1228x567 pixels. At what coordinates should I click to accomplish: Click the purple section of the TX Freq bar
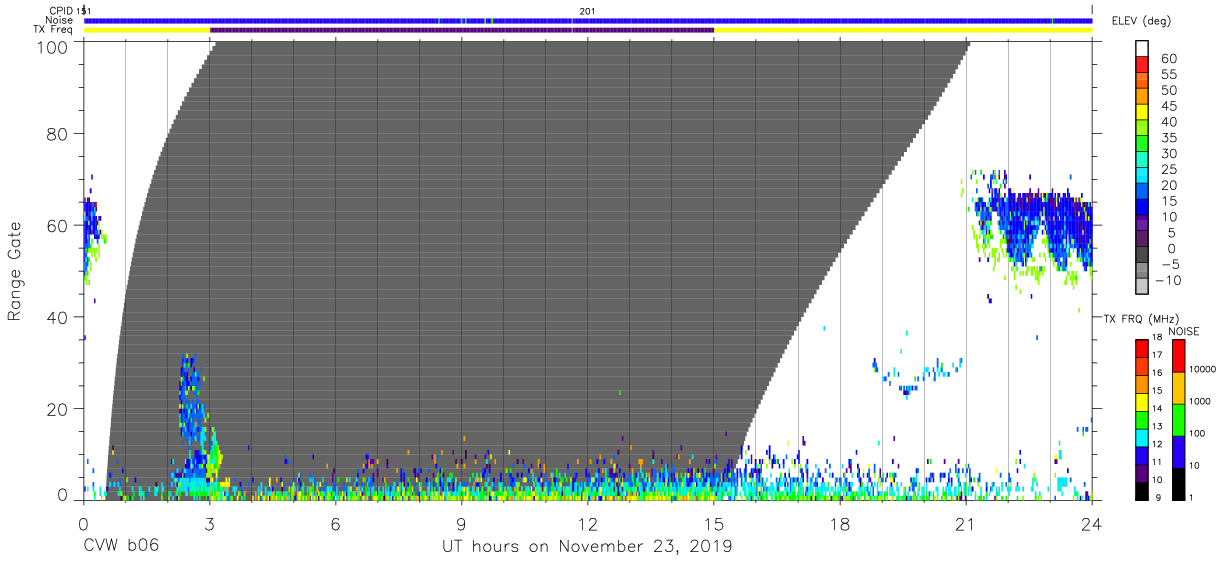pyautogui.click(x=462, y=30)
